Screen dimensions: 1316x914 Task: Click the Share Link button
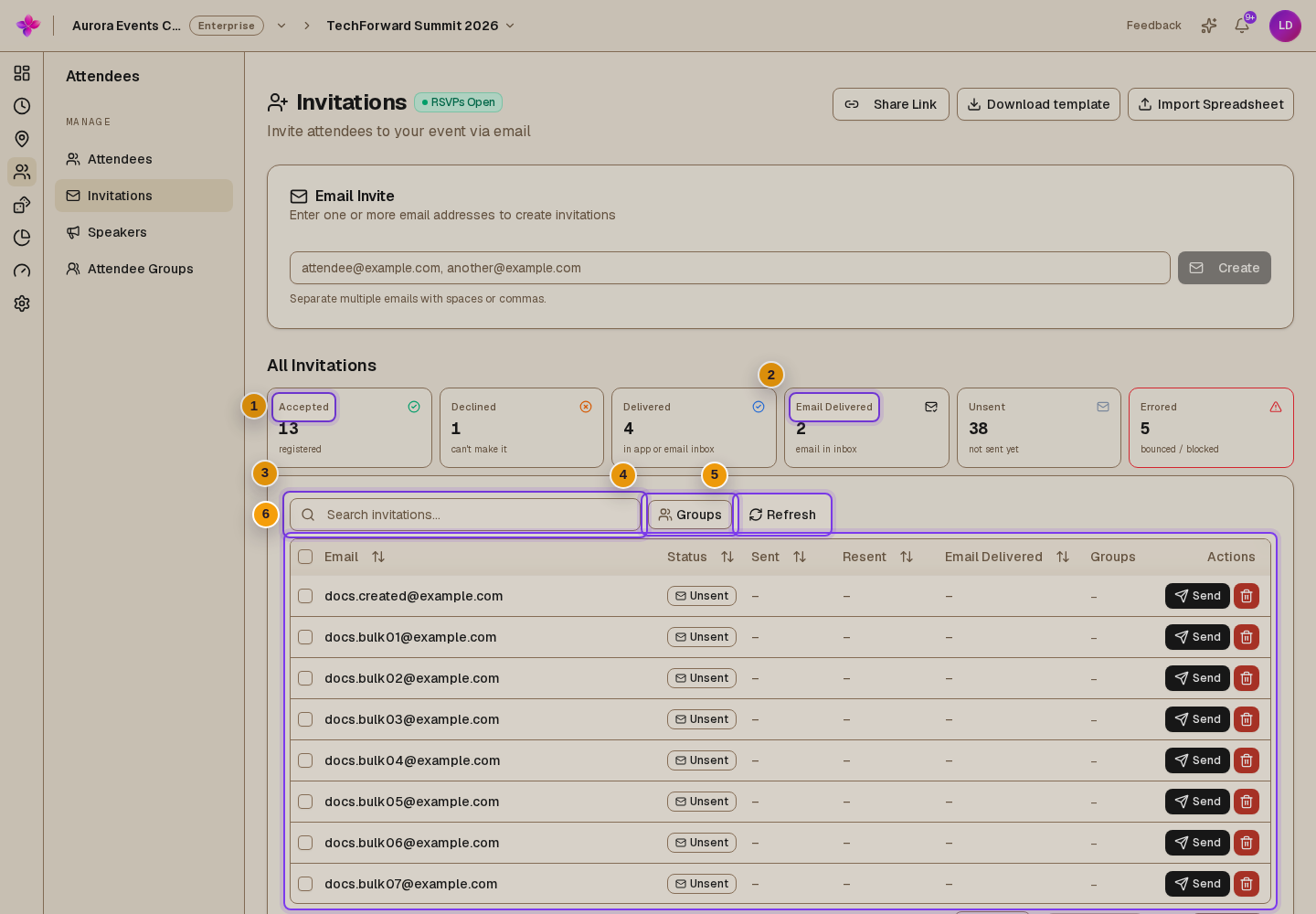(891, 104)
